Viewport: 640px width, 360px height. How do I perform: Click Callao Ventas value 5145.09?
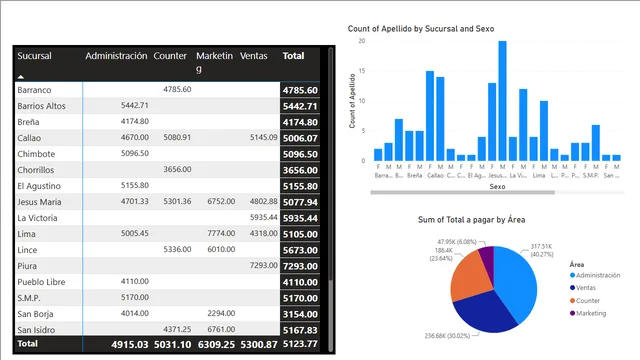pyautogui.click(x=264, y=137)
